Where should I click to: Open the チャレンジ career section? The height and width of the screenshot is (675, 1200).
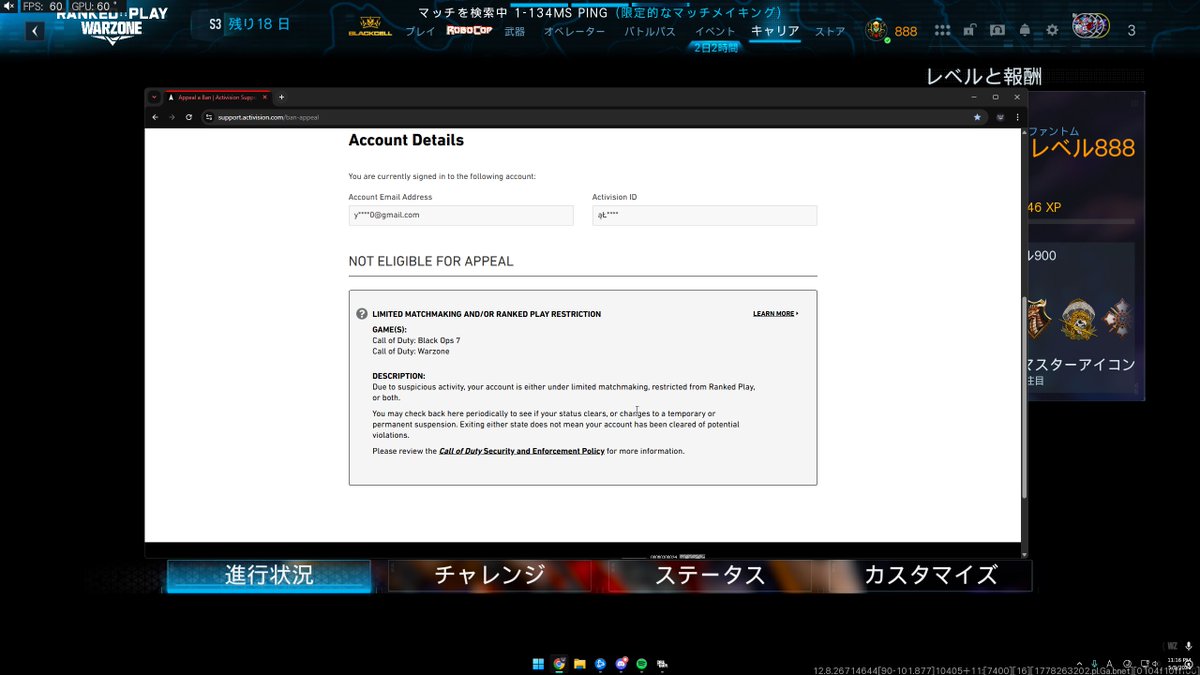pos(490,575)
